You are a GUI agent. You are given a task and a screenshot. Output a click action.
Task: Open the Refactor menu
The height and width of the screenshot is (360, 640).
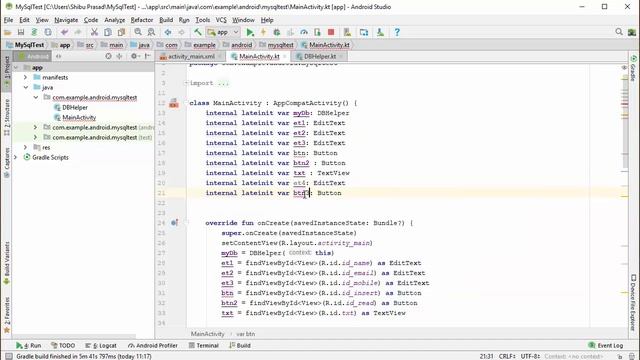tap(142, 20)
